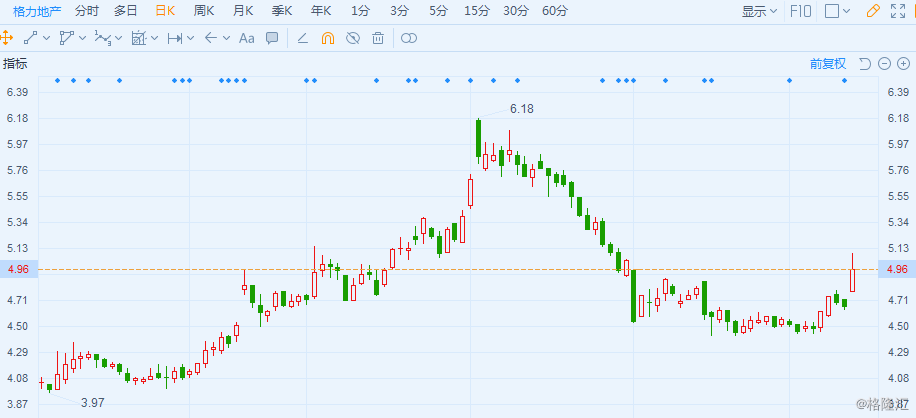Expand the arrow tool dropdown arrow
The image size is (916, 418).
click(227, 39)
